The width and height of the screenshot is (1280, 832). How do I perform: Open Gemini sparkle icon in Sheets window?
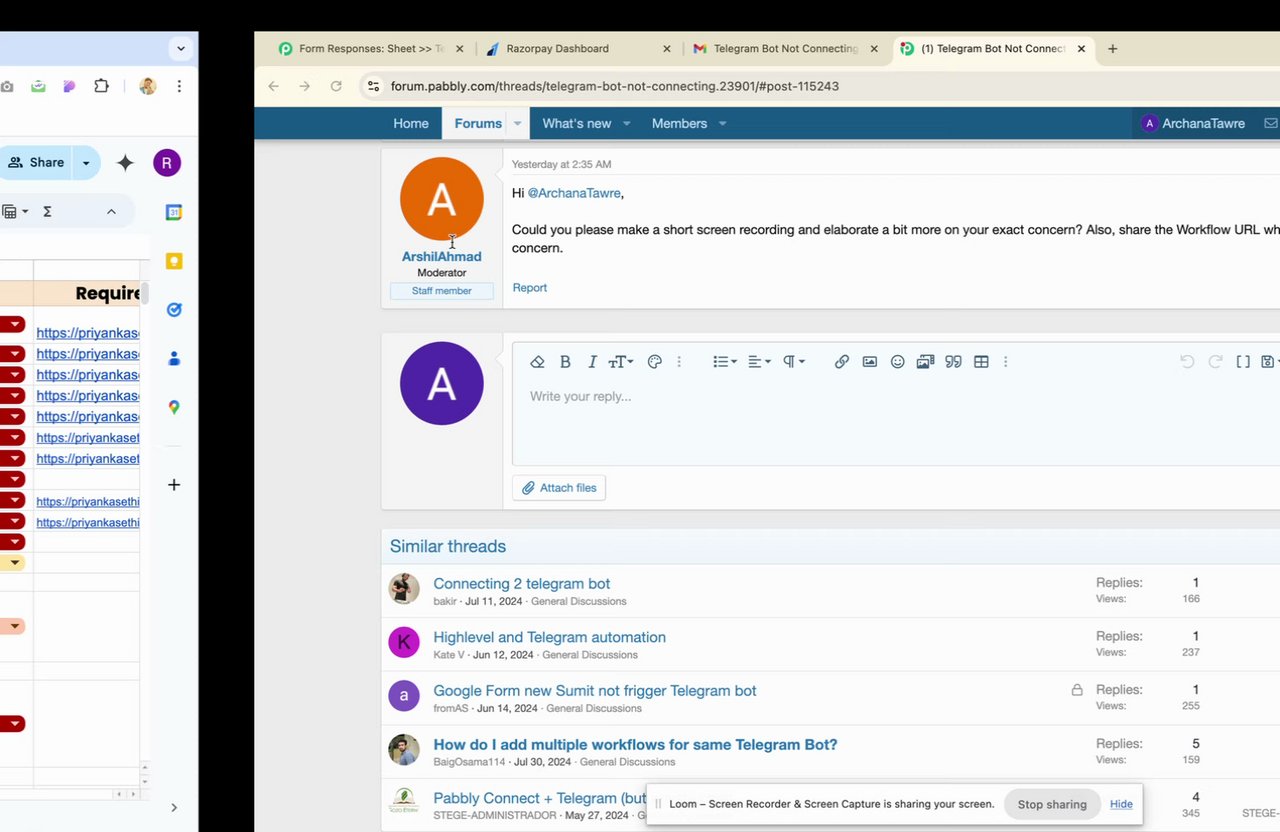[125, 163]
